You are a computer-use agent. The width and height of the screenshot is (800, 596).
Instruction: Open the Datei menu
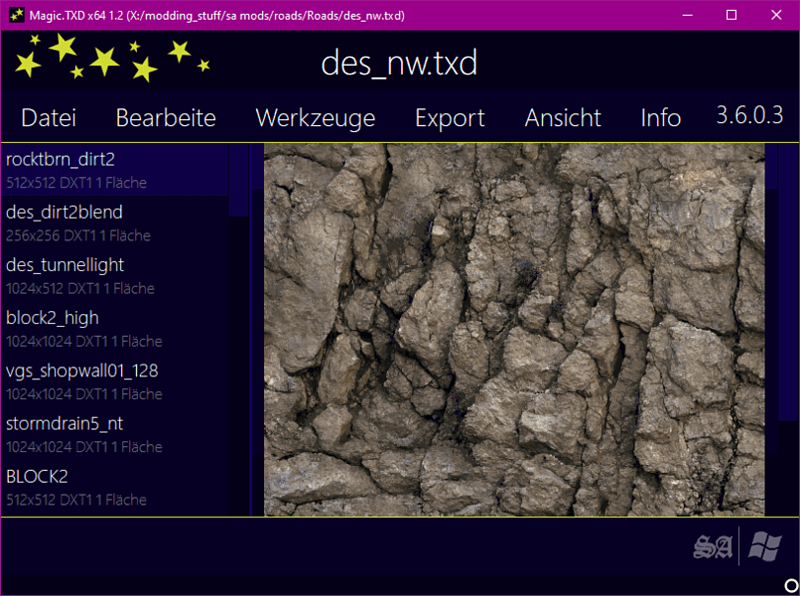(48, 118)
